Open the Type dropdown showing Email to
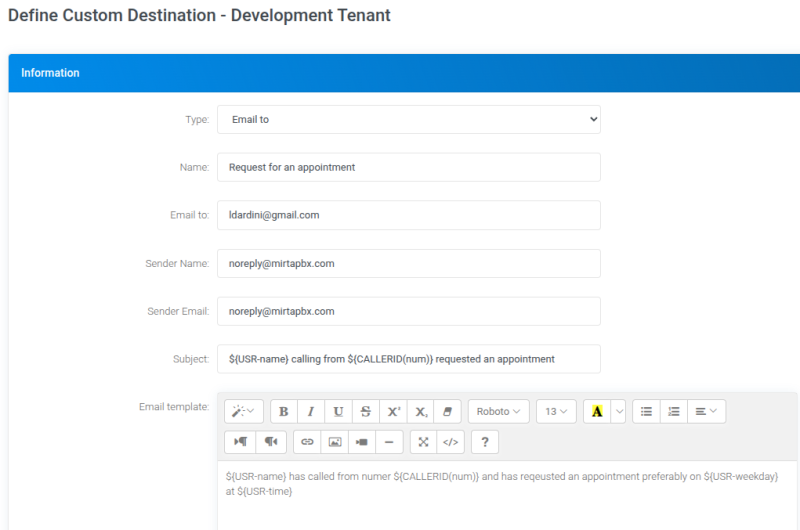 (408, 119)
